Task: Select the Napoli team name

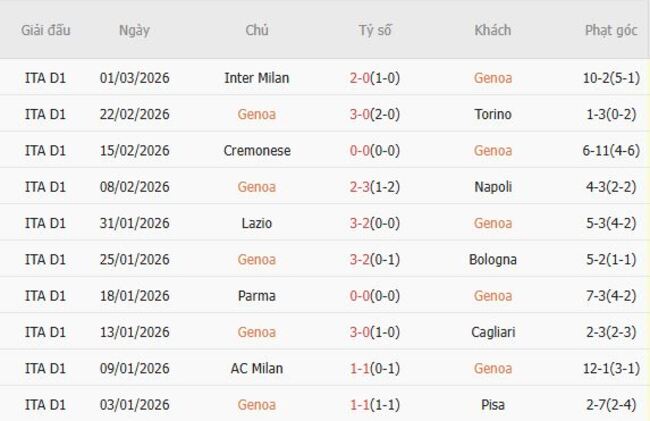Action: click(493, 187)
